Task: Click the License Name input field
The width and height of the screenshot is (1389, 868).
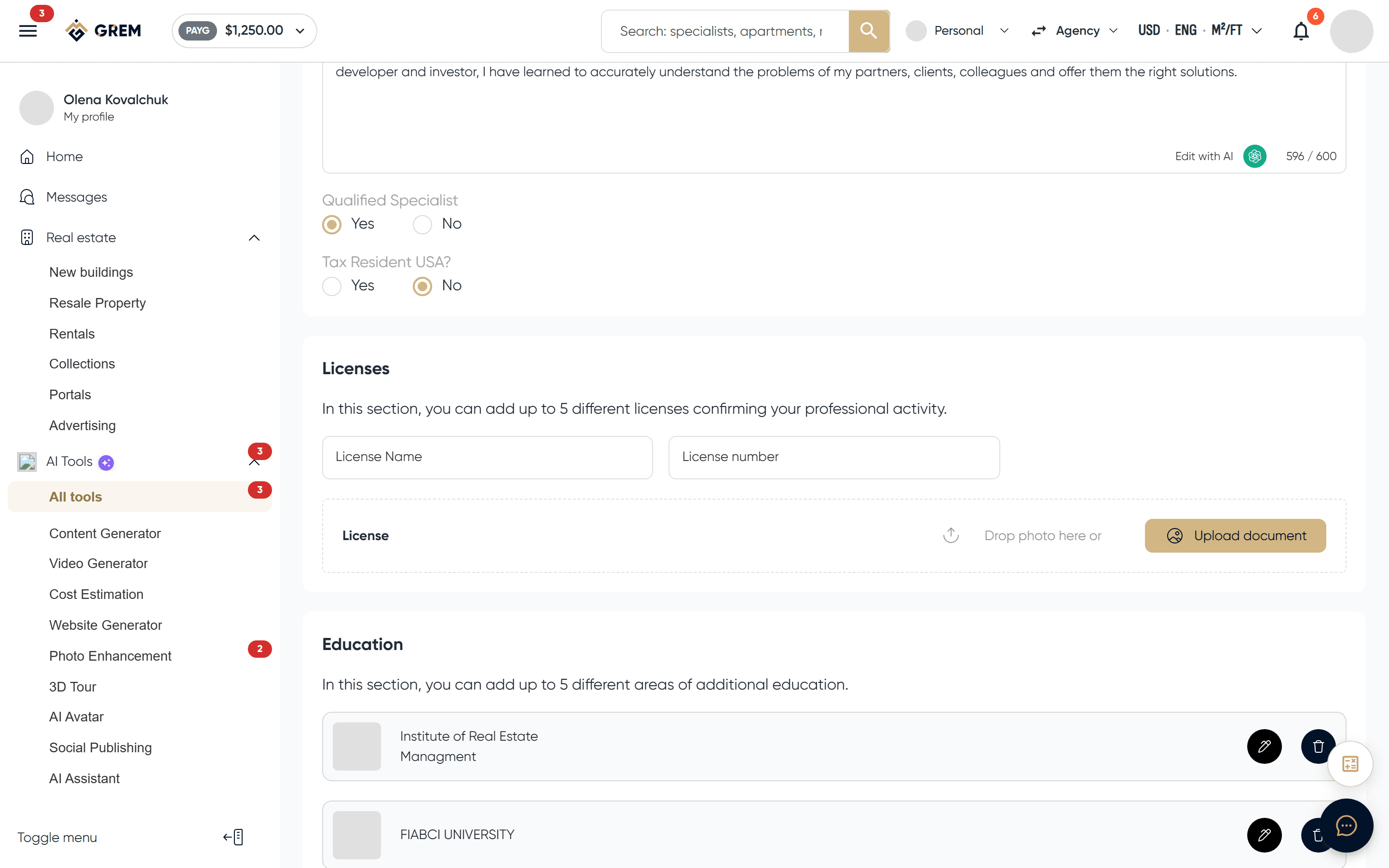Action: [x=487, y=457]
